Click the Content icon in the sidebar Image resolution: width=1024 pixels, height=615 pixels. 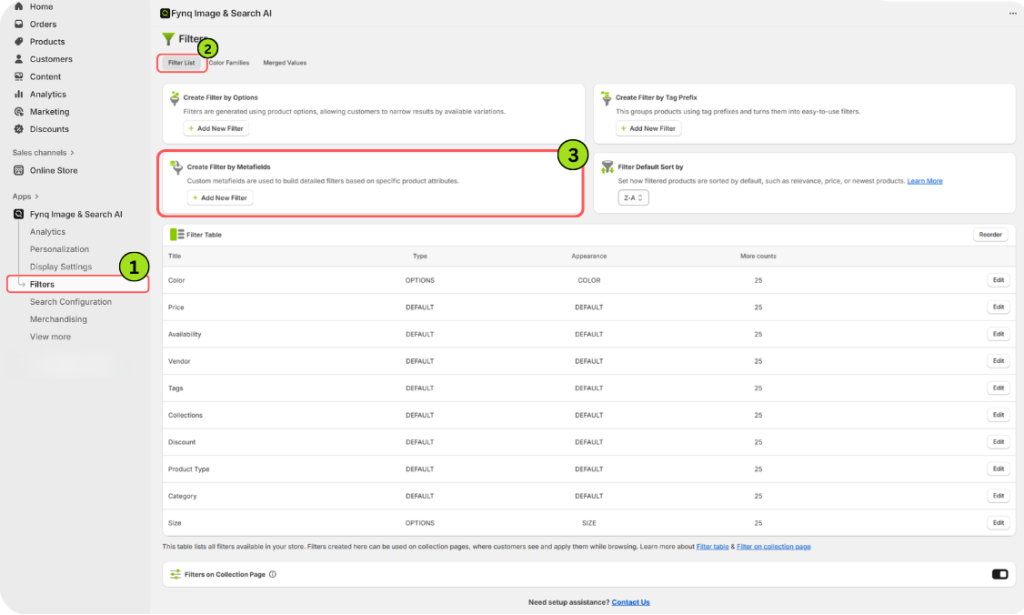pyautogui.click(x=18, y=76)
